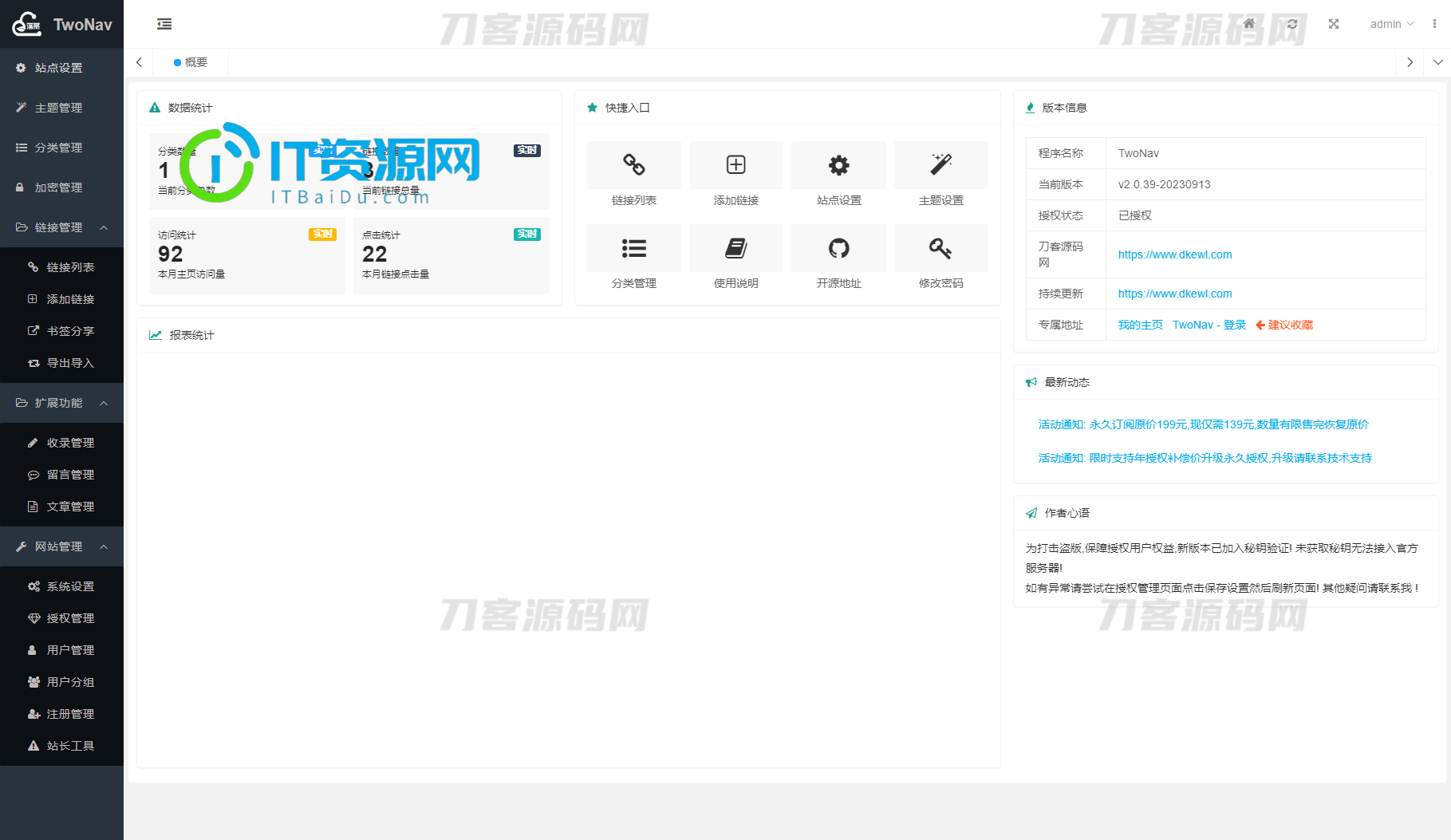Viewport: 1451px width, 840px height.
Task: Go to home via the house icon
Action: point(1249,24)
